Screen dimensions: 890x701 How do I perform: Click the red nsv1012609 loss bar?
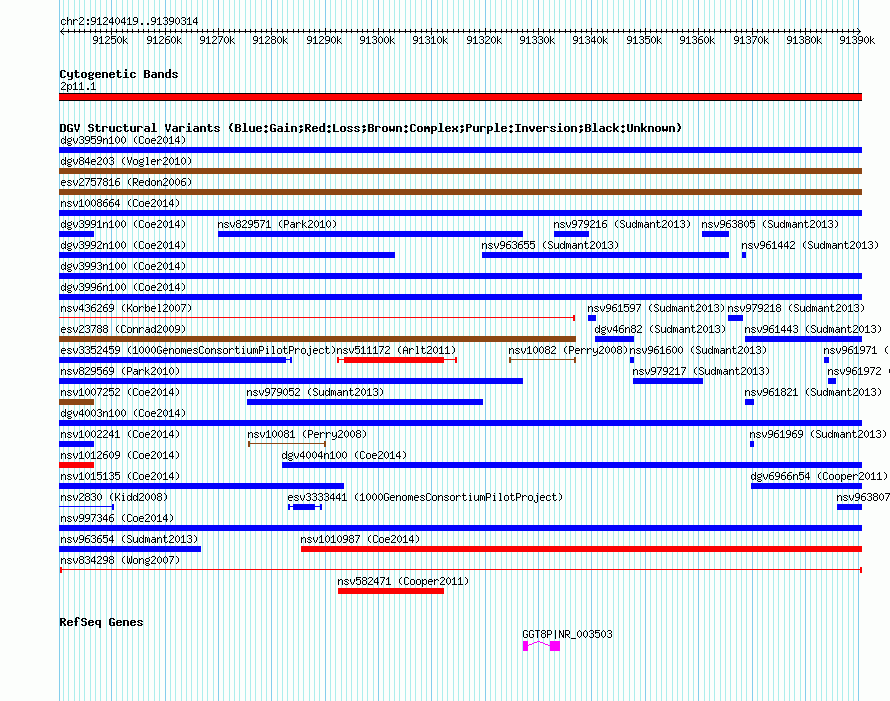[77, 465]
